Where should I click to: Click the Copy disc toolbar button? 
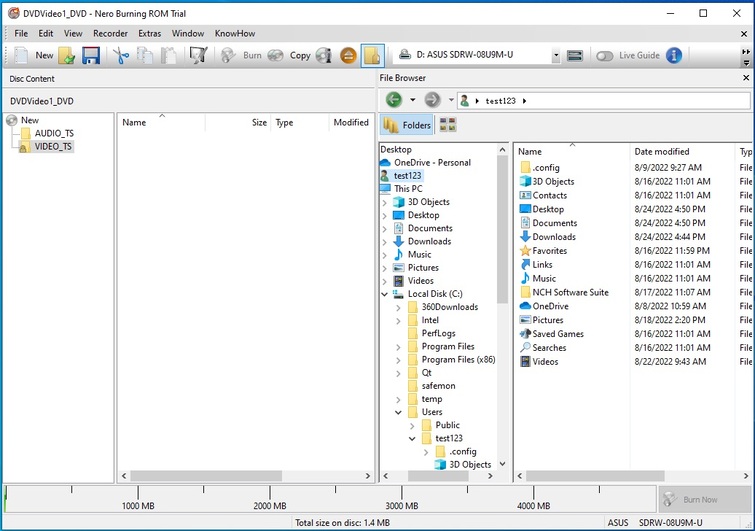(x=289, y=55)
